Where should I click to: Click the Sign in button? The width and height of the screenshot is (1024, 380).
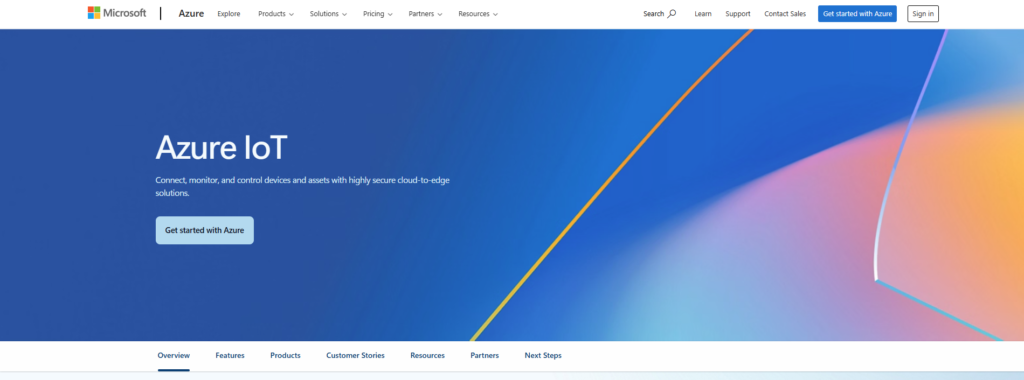(923, 14)
